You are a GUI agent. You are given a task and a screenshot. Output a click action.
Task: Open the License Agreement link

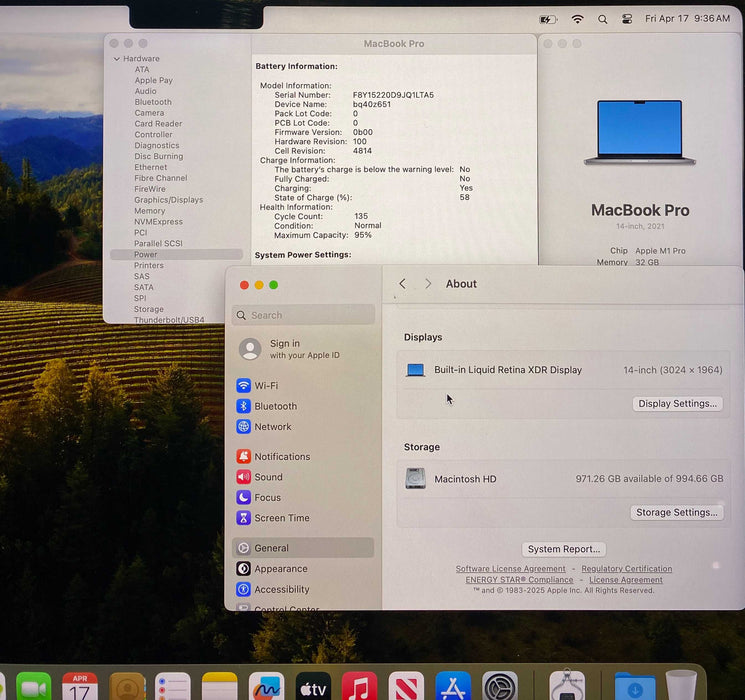click(626, 580)
